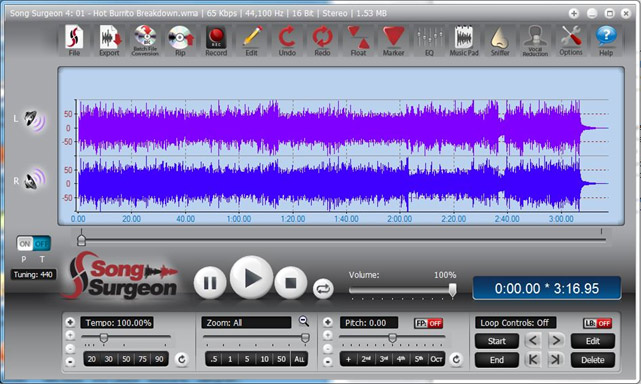This screenshot has width=641, height=384.
Task: Click the Export toolbar icon
Action: (x=110, y=40)
